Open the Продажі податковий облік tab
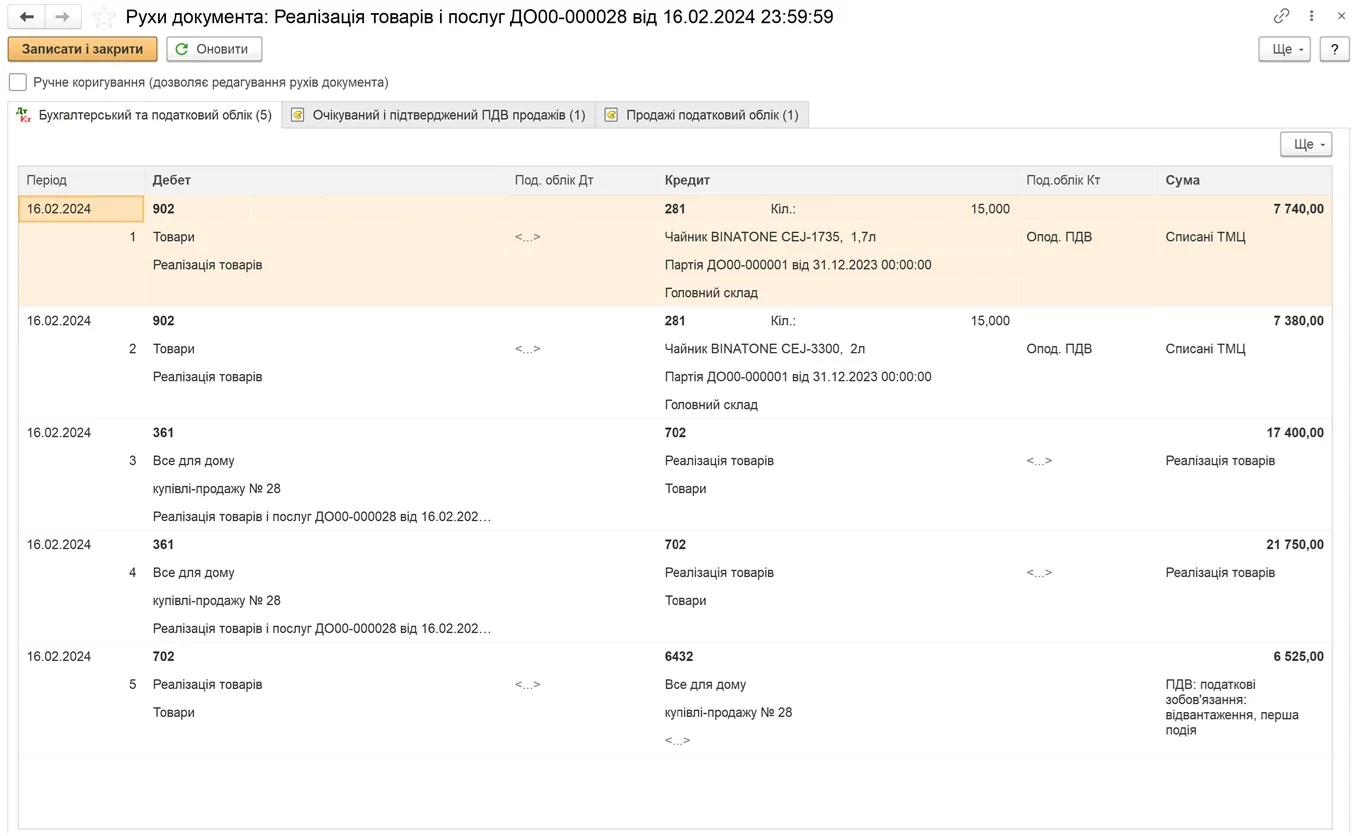 pyautogui.click(x=702, y=115)
